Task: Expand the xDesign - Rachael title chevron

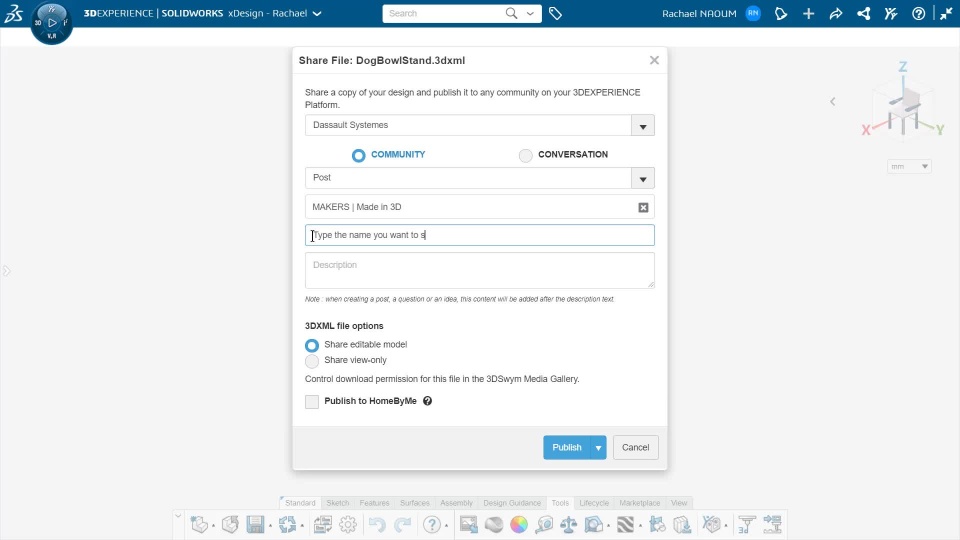Action: (x=317, y=13)
